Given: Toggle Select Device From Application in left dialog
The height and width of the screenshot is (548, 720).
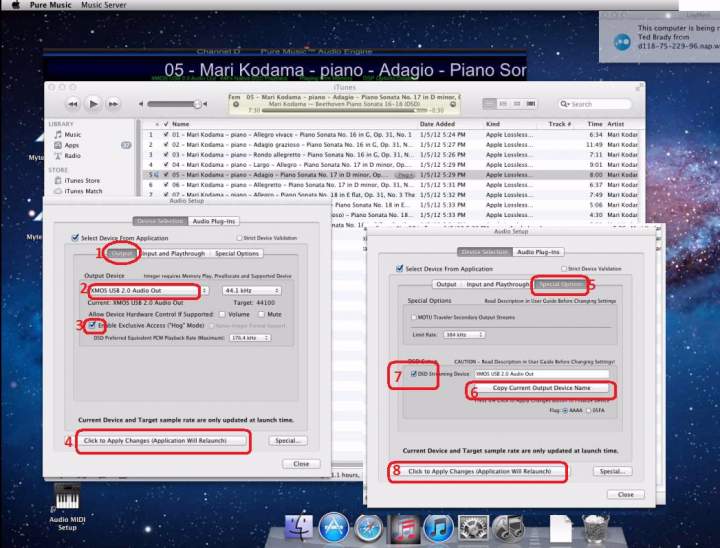Looking at the screenshot, I should 75,238.
